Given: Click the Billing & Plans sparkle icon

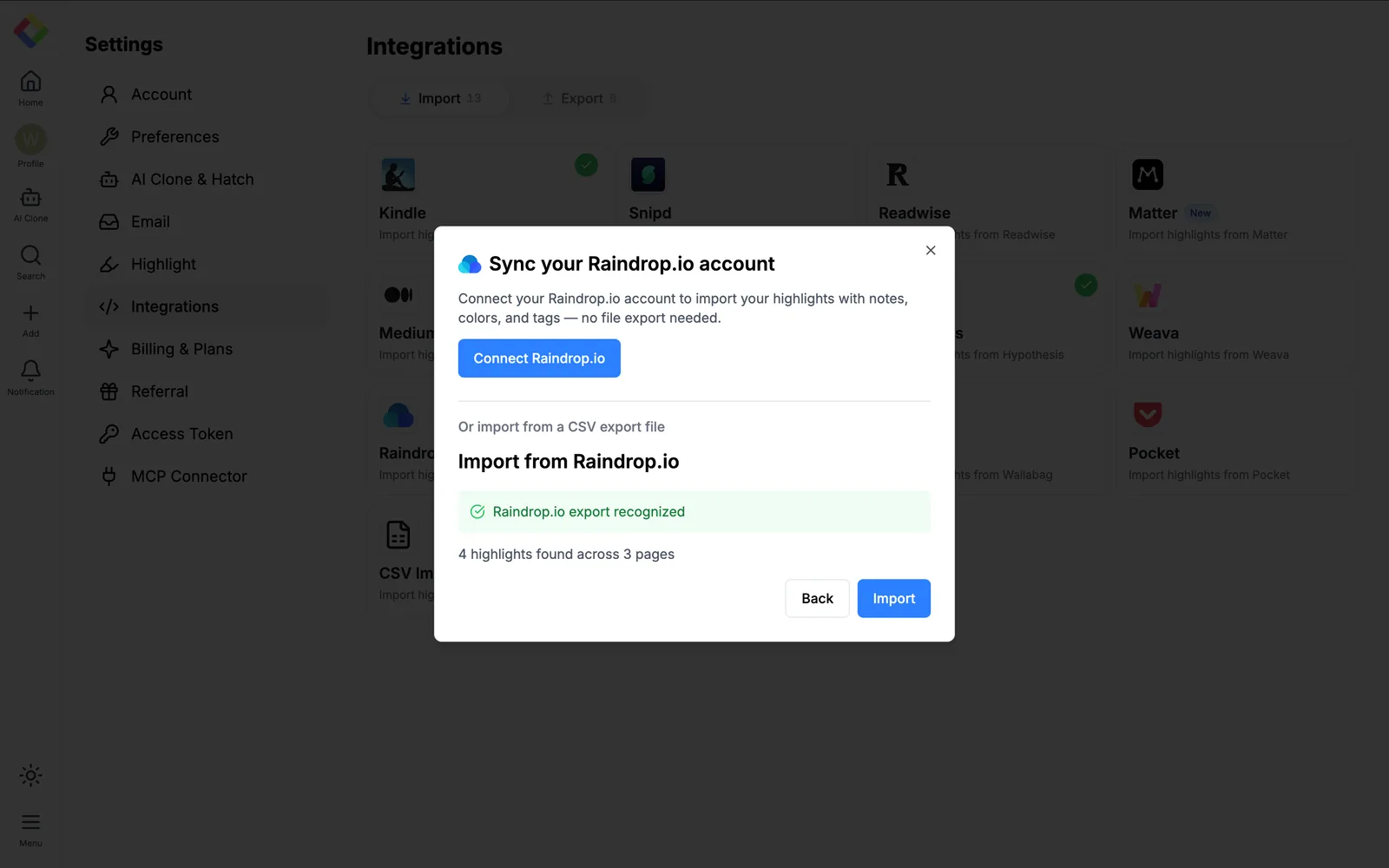Looking at the screenshot, I should tap(109, 350).
